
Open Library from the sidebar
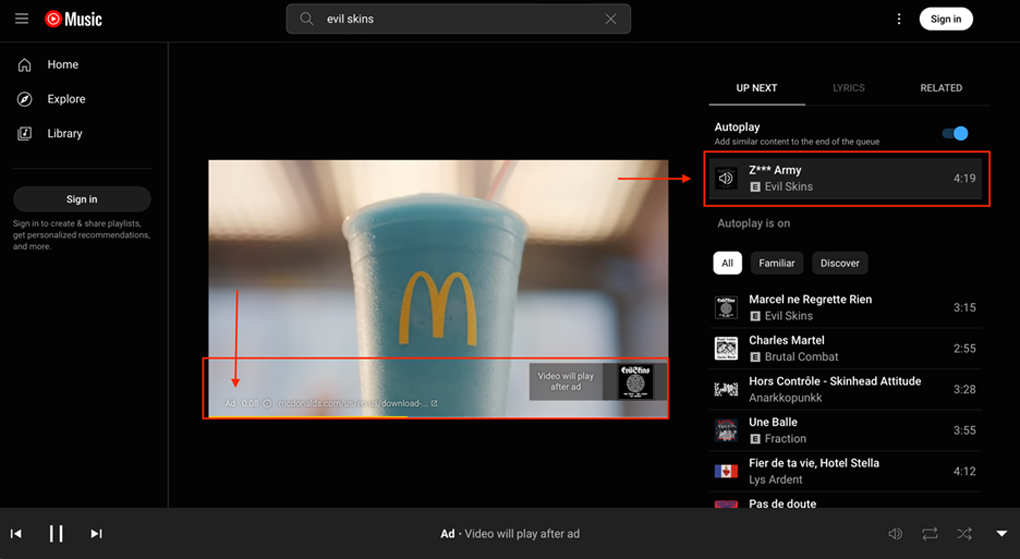click(64, 133)
